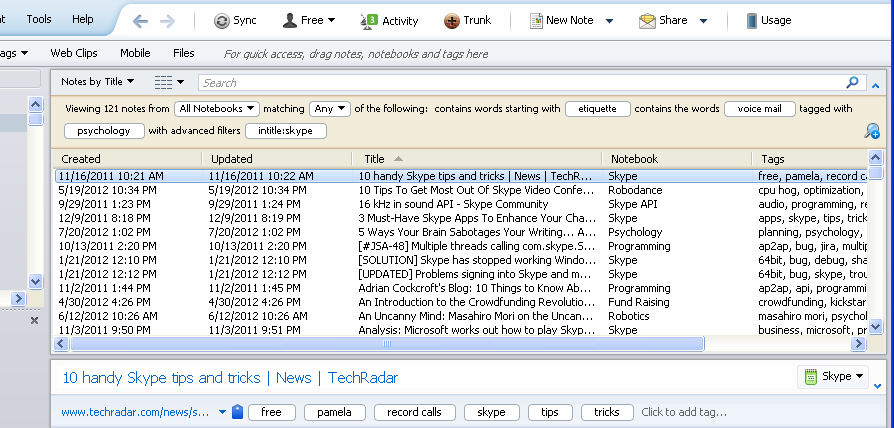
Task: Open the Activity feed
Action: (389, 21)
